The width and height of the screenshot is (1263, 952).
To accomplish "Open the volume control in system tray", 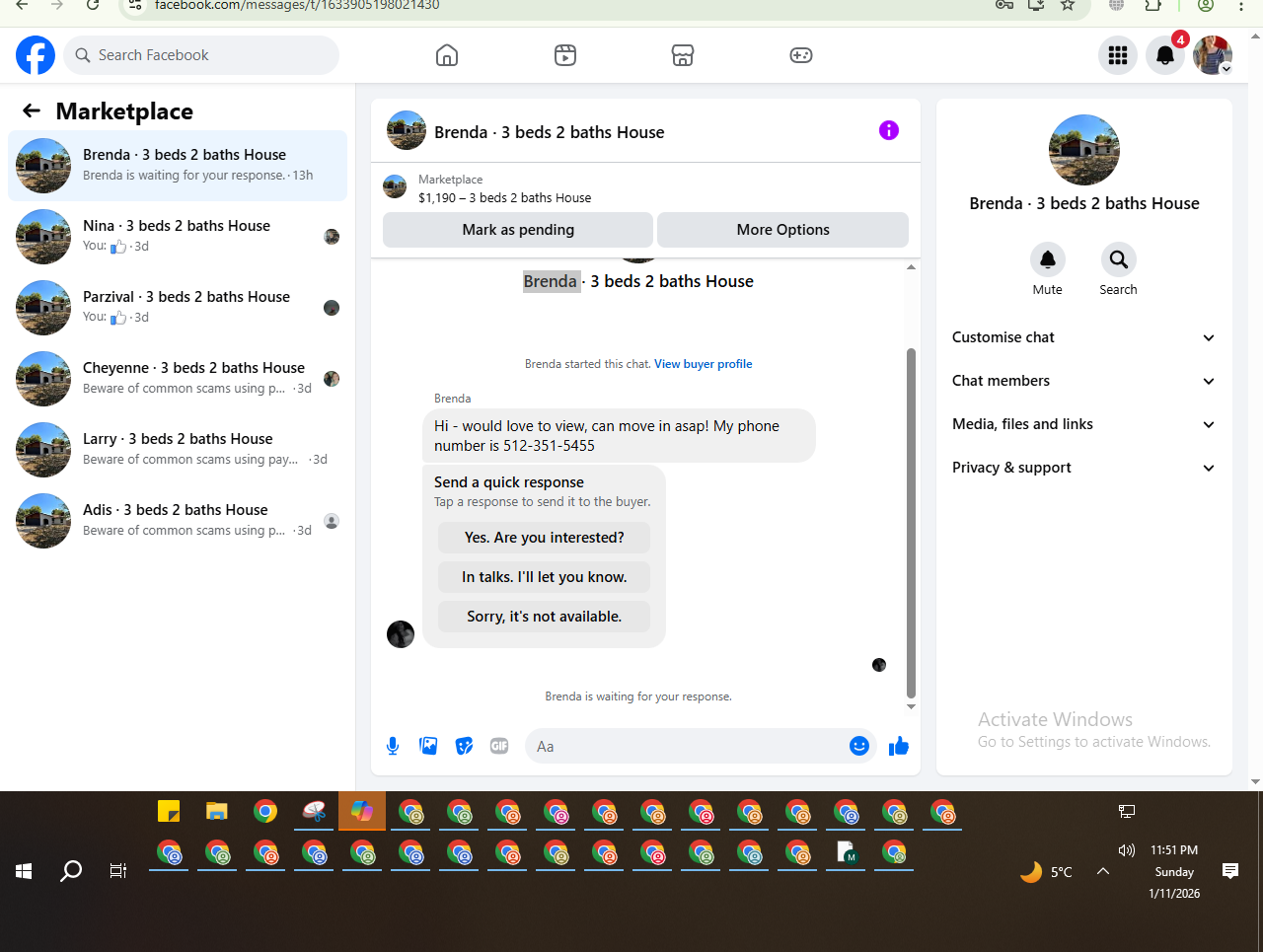I will 1127,850.
